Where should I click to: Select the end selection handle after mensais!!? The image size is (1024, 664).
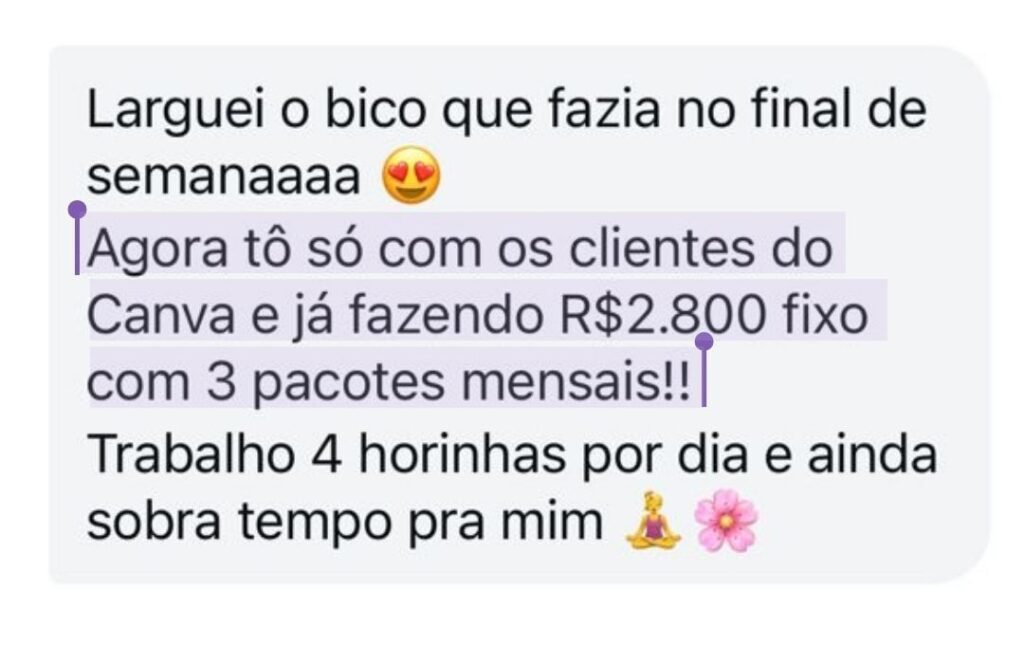coord(704,369)
